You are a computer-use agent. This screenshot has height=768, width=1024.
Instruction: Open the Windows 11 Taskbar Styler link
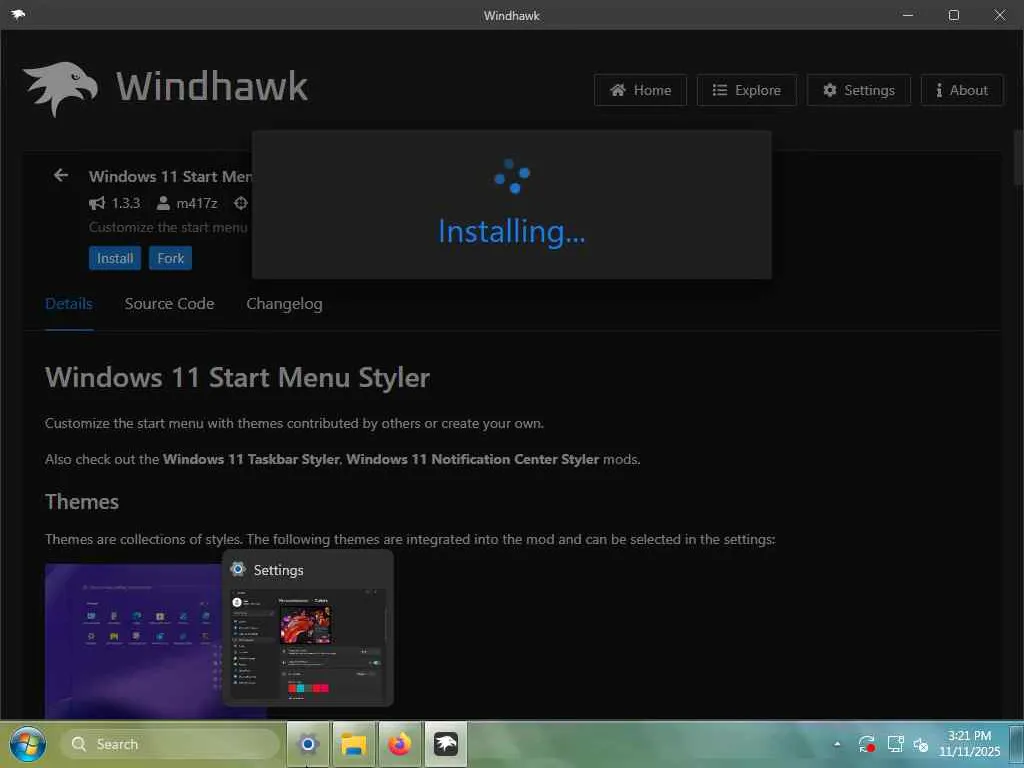[x=251, y=459]
